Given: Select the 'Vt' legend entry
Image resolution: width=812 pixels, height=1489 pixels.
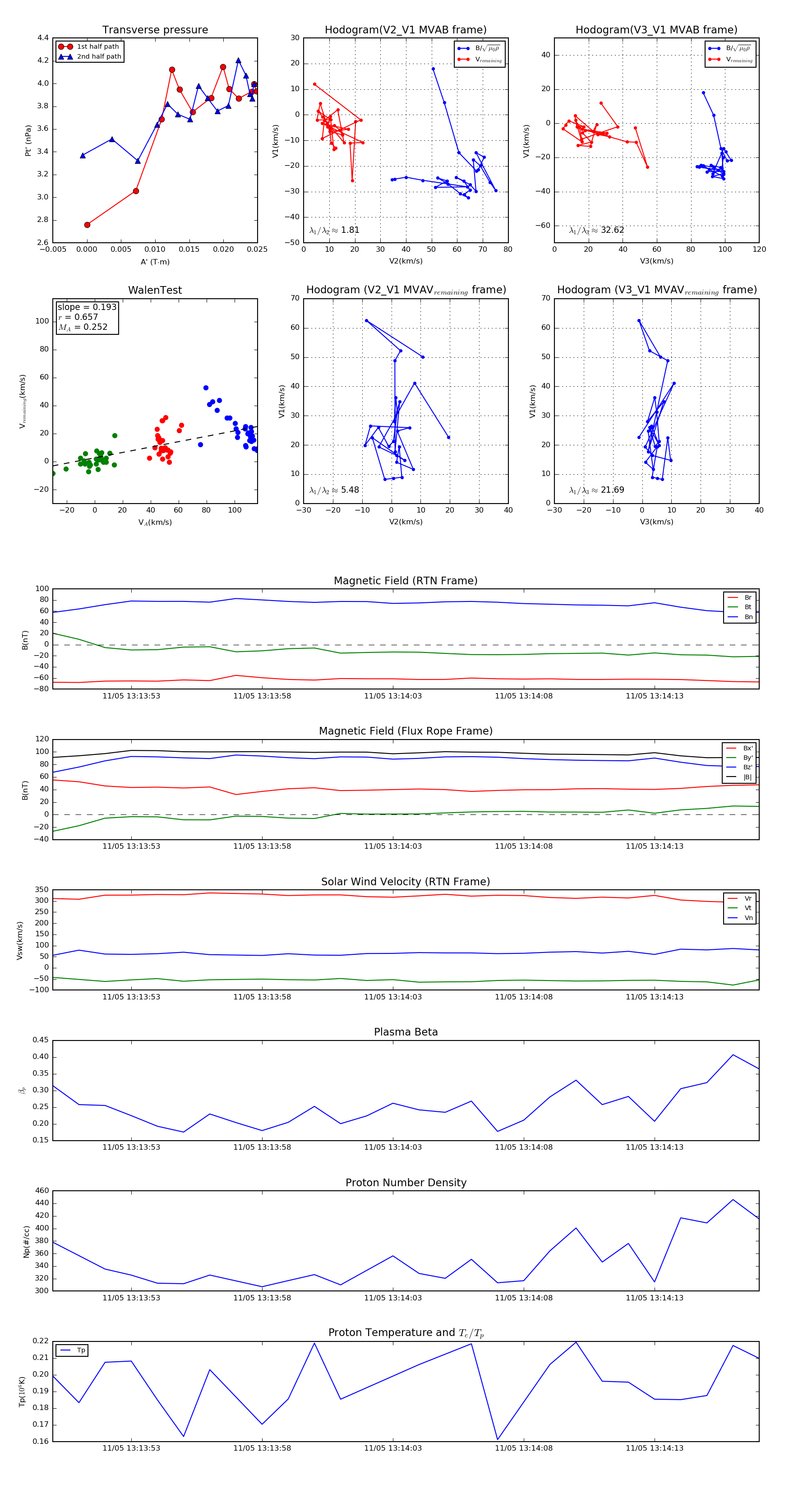Looking at the screenshot, I should (740, 908).
